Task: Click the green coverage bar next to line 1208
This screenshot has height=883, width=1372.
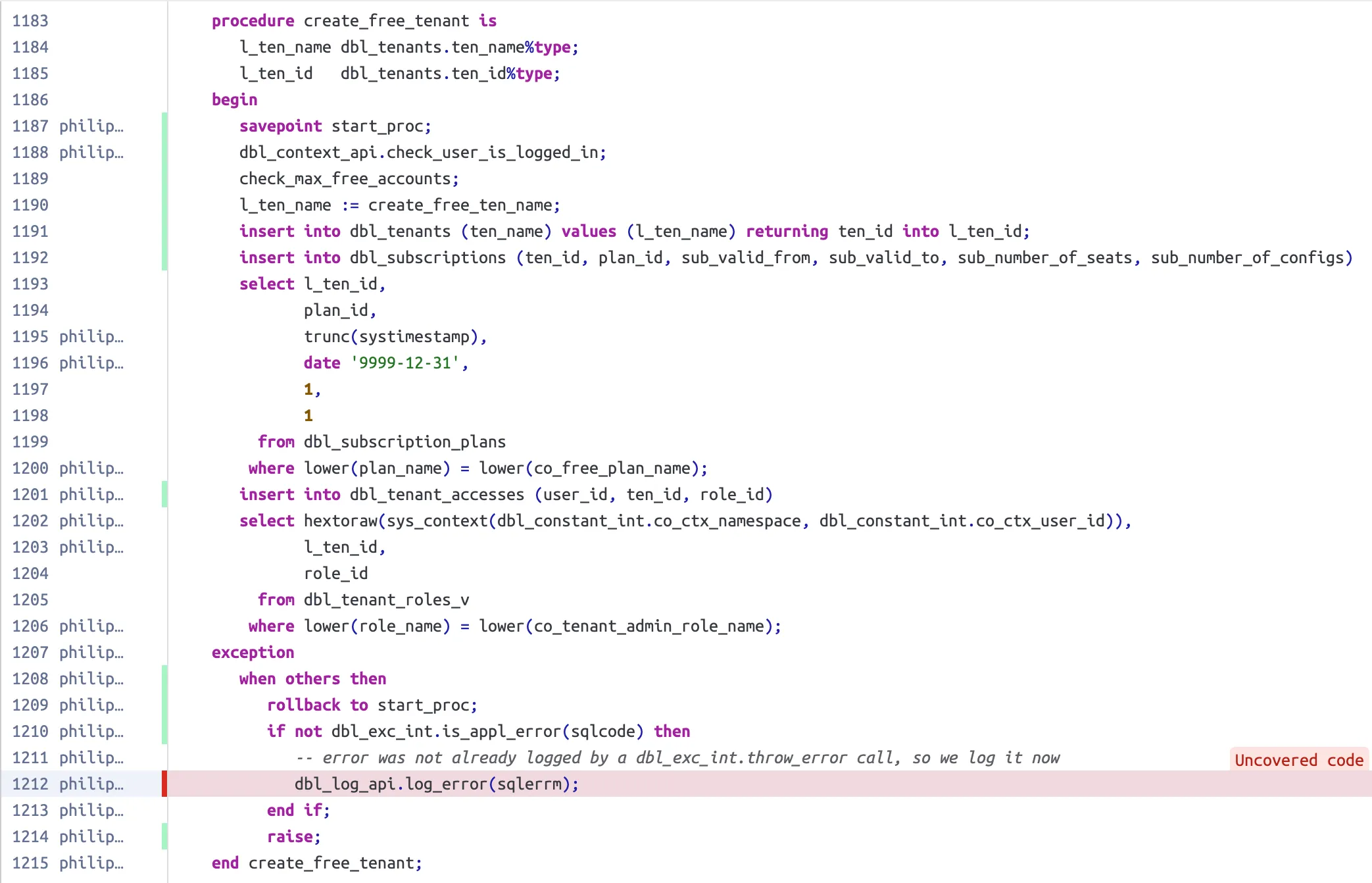Action: (x=164, y=678)
